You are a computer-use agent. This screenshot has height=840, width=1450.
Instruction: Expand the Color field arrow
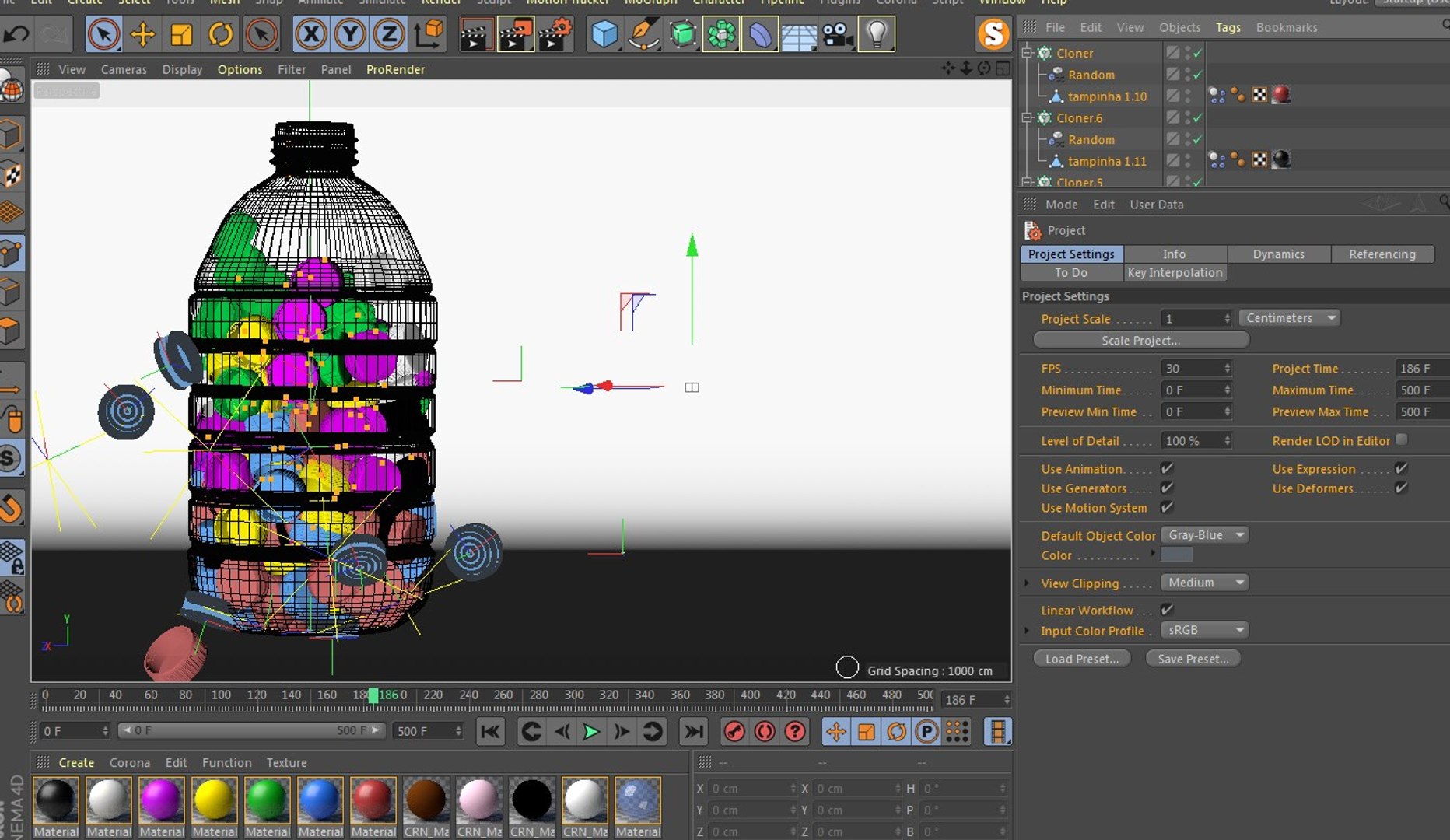1153,554
